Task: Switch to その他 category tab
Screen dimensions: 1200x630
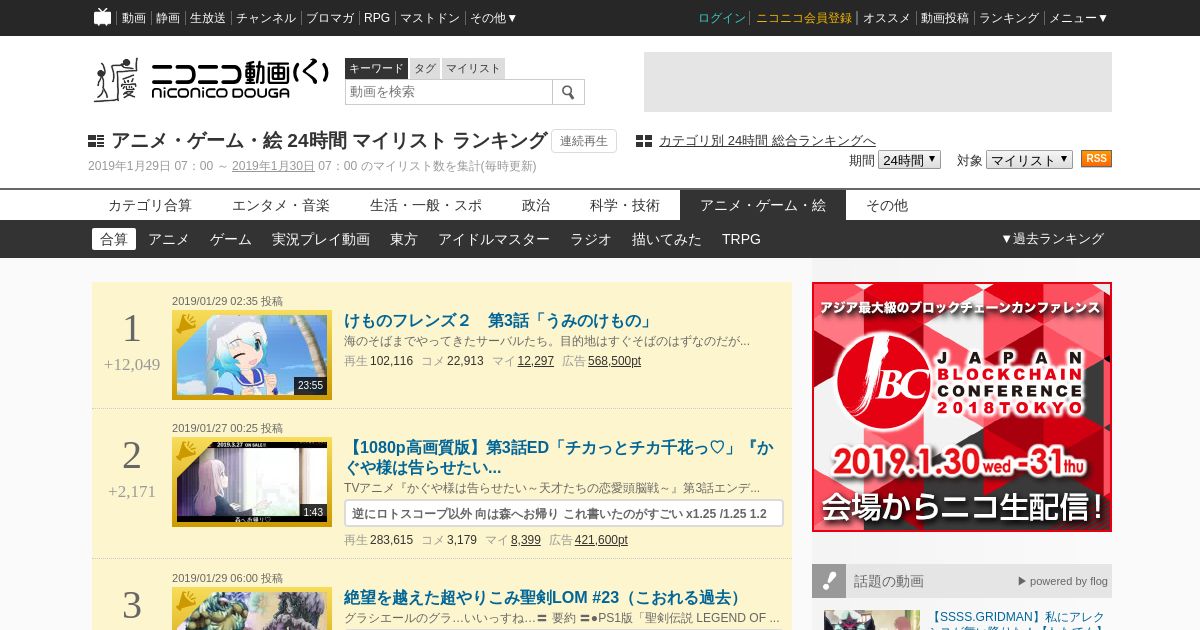Action: tap(887, 205)
